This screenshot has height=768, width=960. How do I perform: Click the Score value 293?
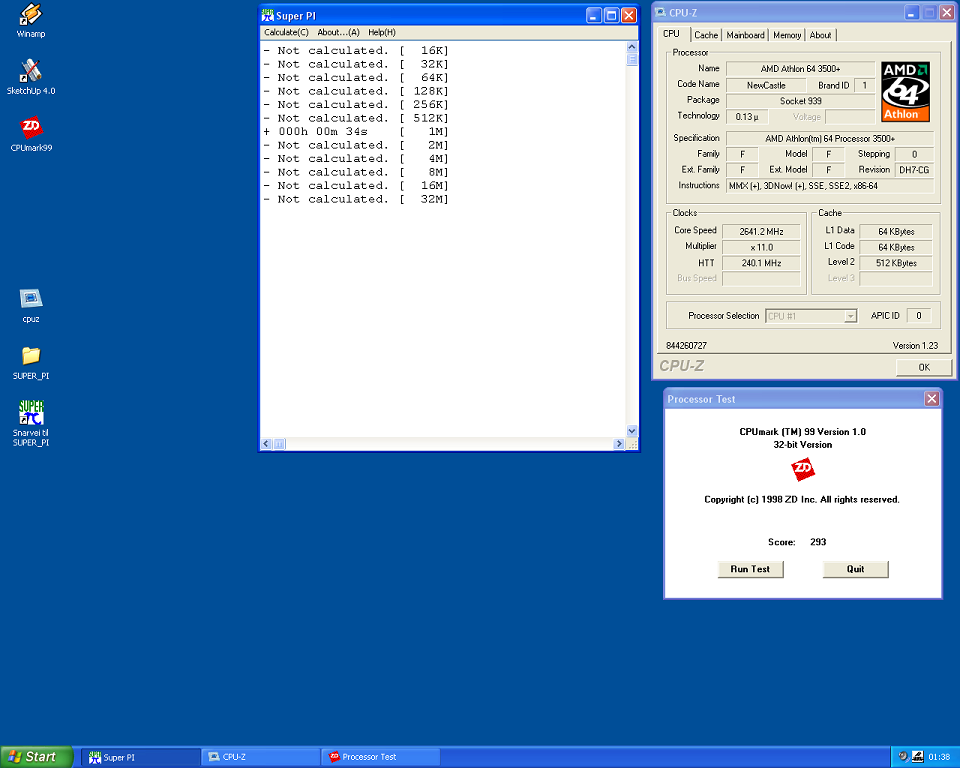pyautogui.click(x=818, y=542)
